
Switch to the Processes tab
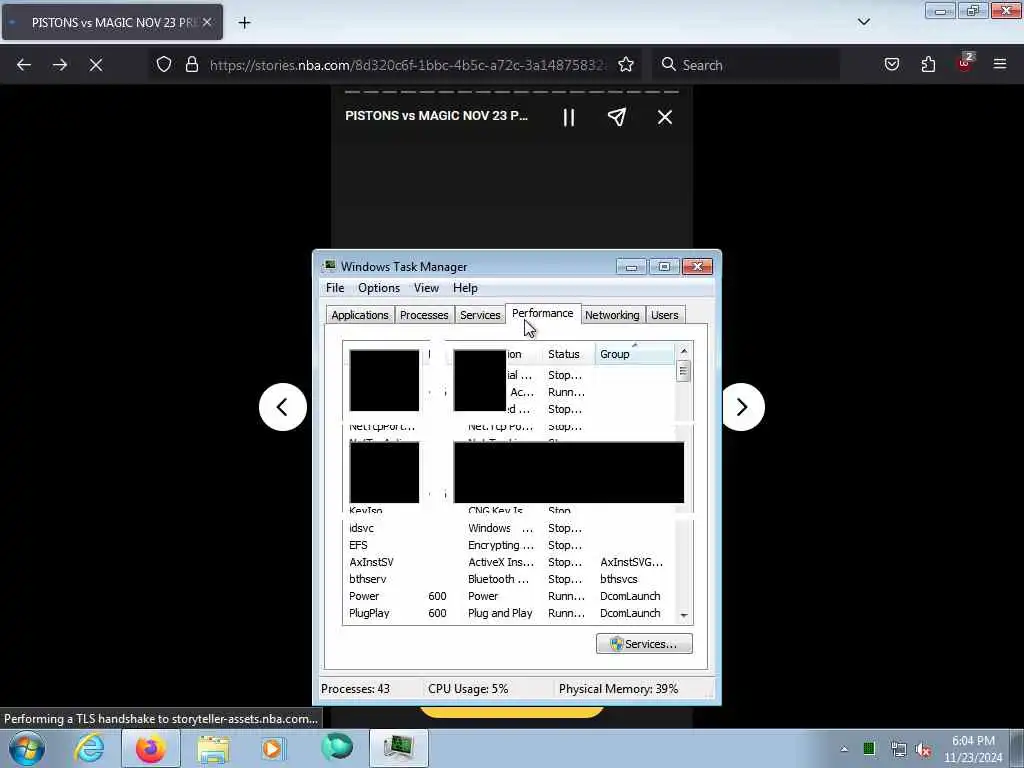424,315
